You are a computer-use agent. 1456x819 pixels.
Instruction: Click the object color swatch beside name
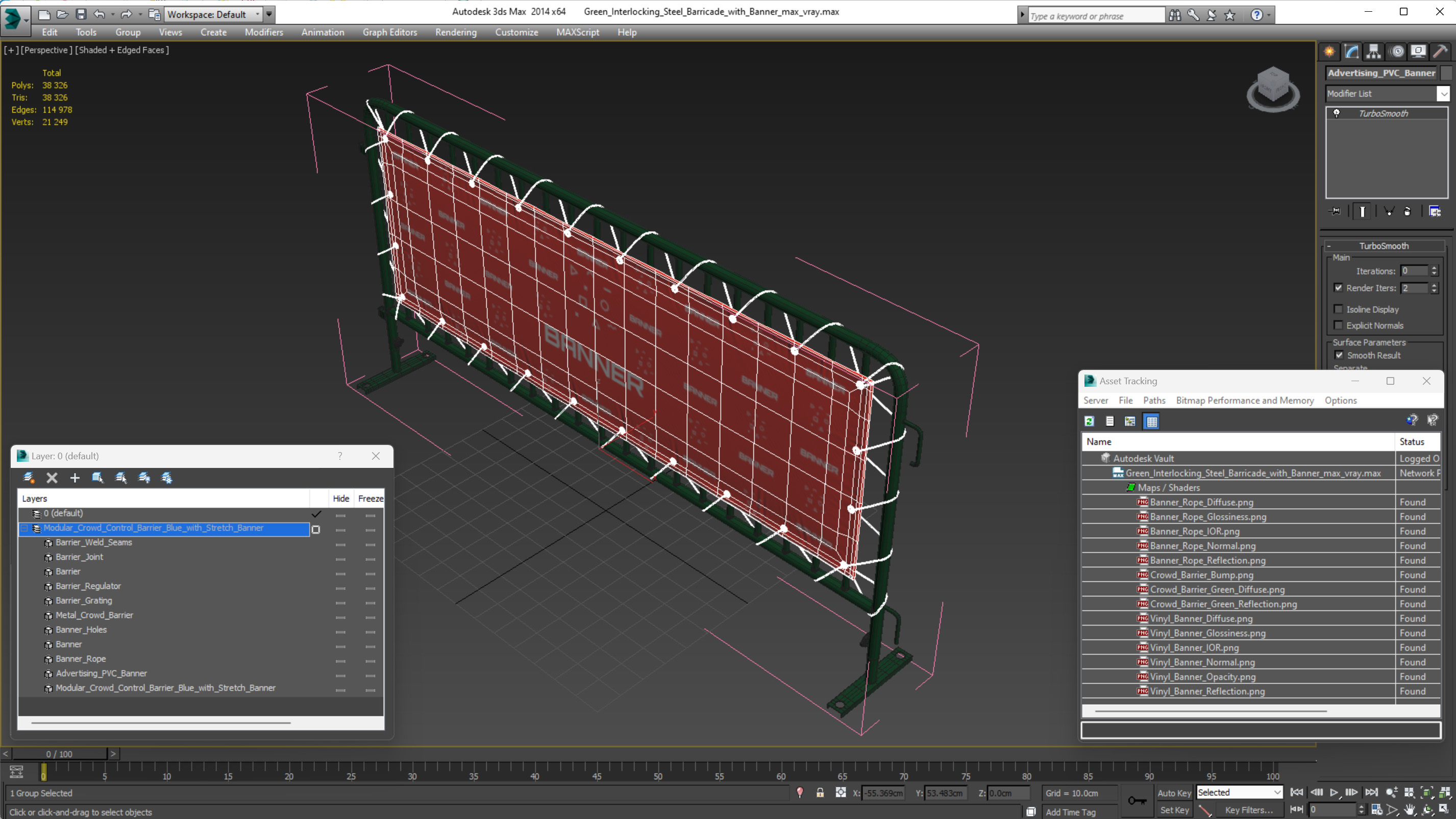click(x=1446, y=73)
